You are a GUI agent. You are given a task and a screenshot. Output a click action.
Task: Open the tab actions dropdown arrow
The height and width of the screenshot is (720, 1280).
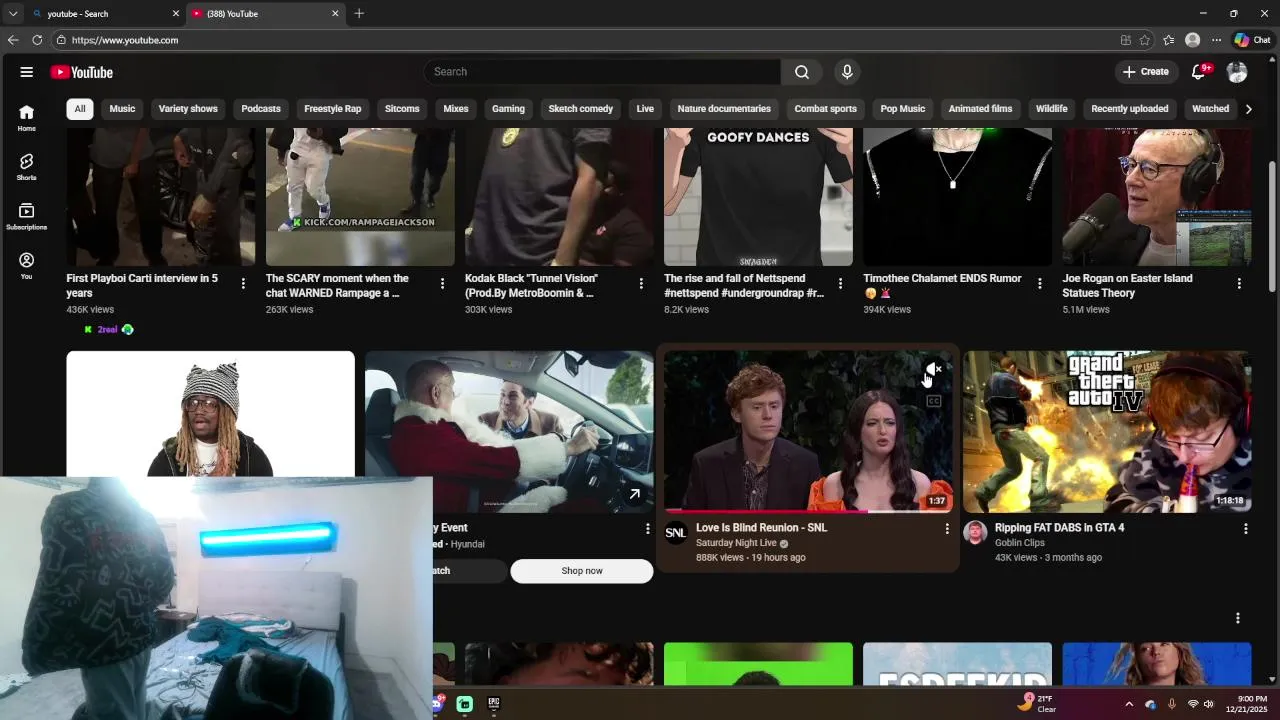tap(13, 13)
